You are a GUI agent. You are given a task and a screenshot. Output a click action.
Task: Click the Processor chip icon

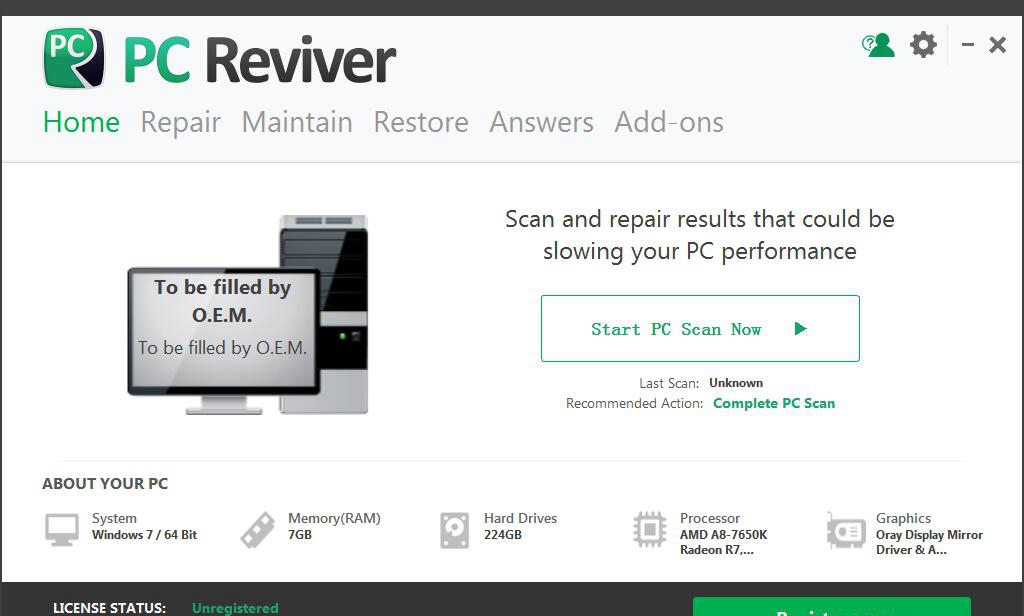coord(650,530)
